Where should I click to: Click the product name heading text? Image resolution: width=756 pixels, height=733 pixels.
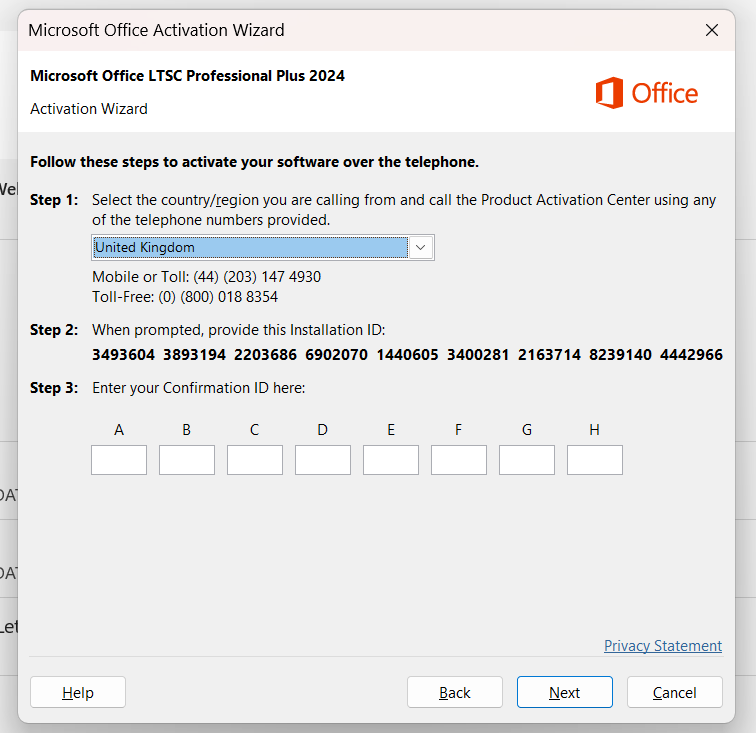point(187,76)
